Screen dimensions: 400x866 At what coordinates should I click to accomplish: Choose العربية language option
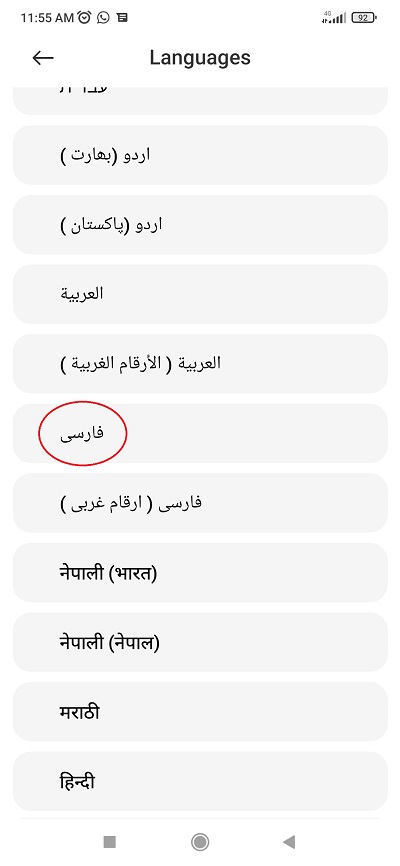pos(200,294)
